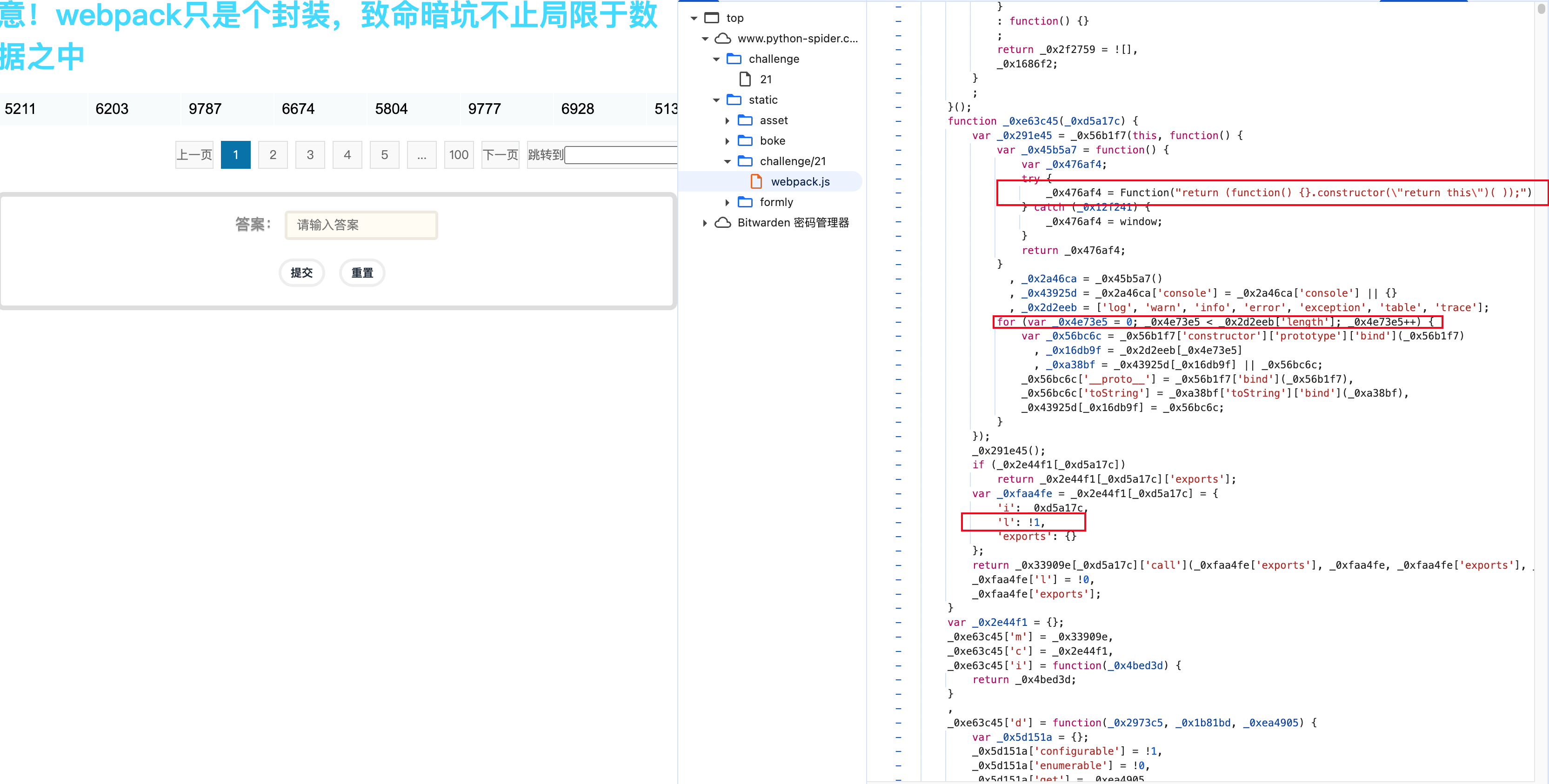Click the 请输入答案 answer input field
1549x784 pixels.
click(361, 225)
